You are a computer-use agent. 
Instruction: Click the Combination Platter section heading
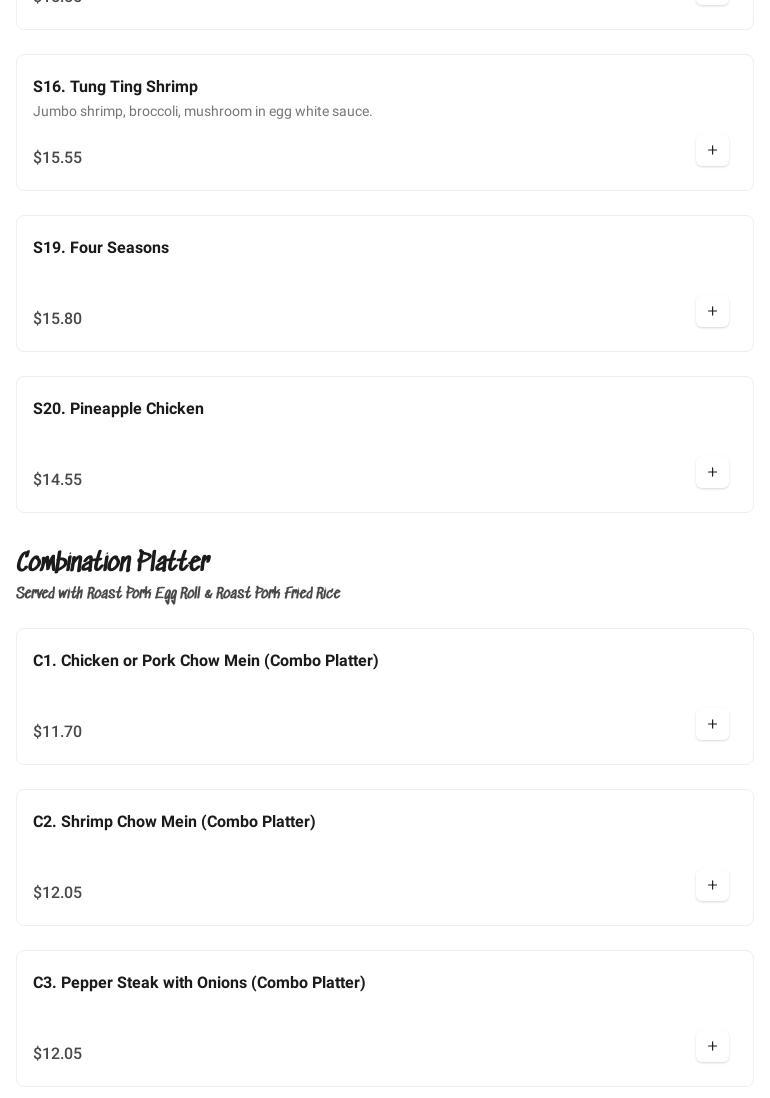[113, 562]
